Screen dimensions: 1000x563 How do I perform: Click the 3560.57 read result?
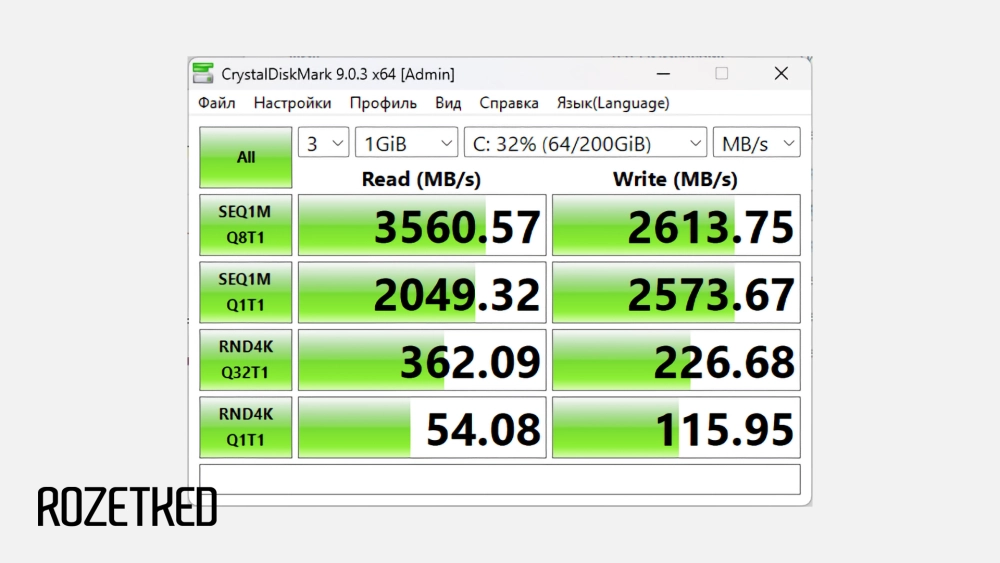[422, 225]
